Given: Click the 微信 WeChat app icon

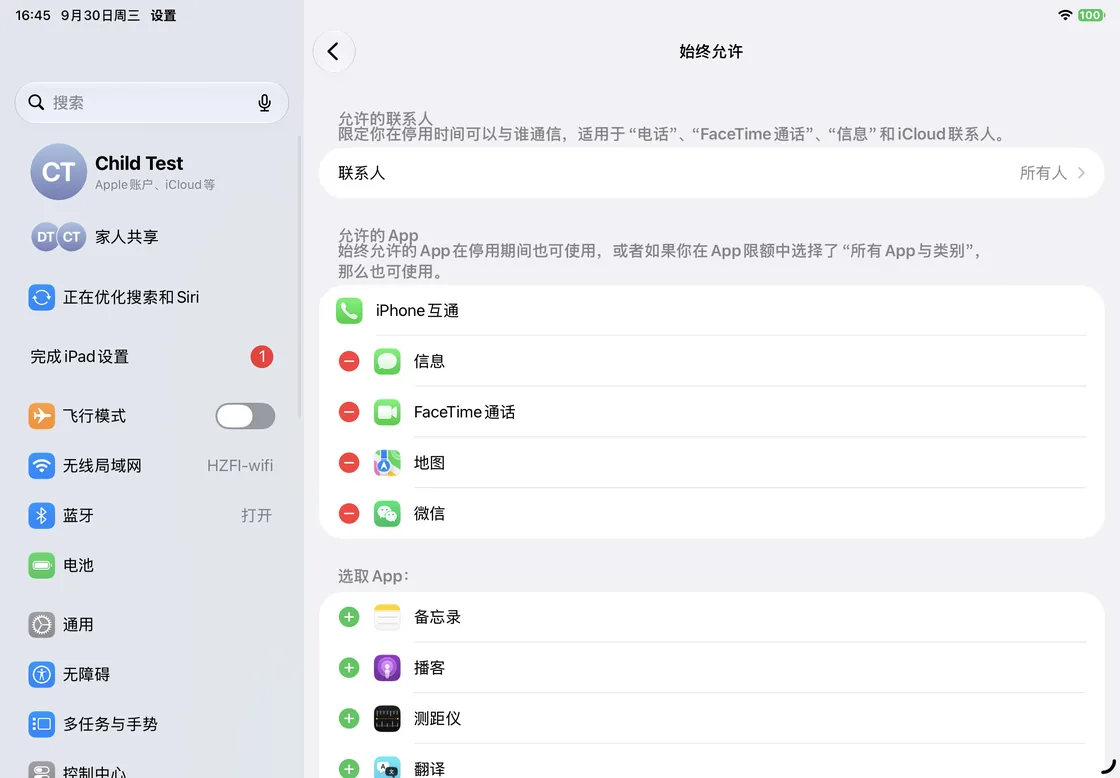Looking at the screenshot, I should (387, 514).
